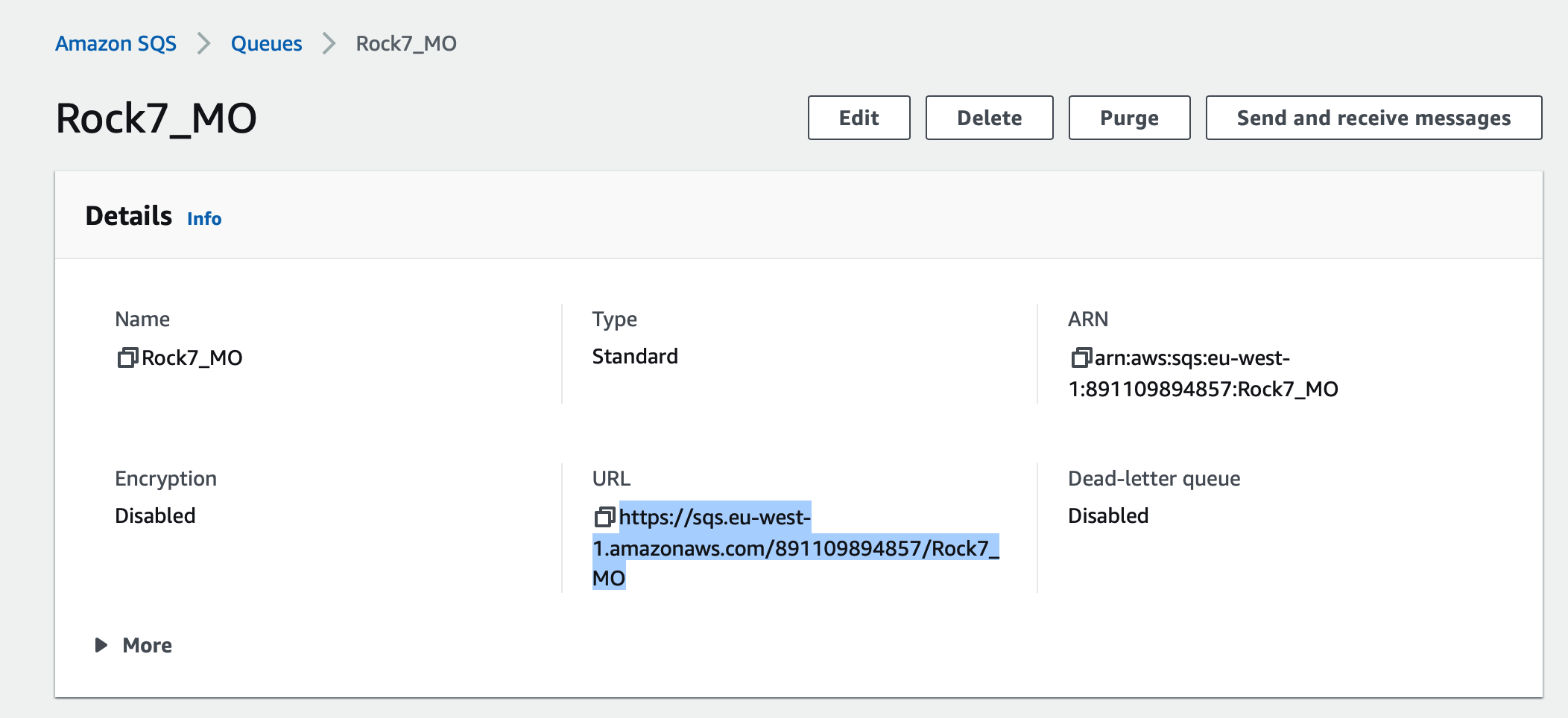The height and width of the screenshot is (718, 1568).
Task: Open Send and receive messages
Action: tap(1374, 118)
